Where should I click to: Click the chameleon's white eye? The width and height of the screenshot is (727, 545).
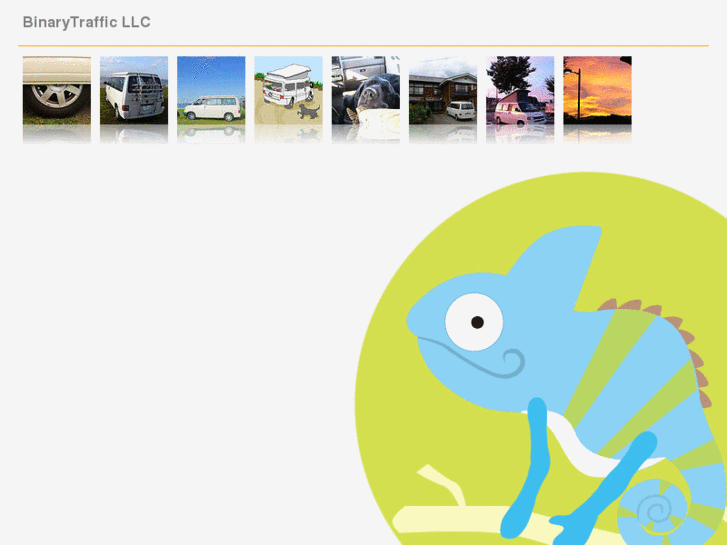point(474,322)
